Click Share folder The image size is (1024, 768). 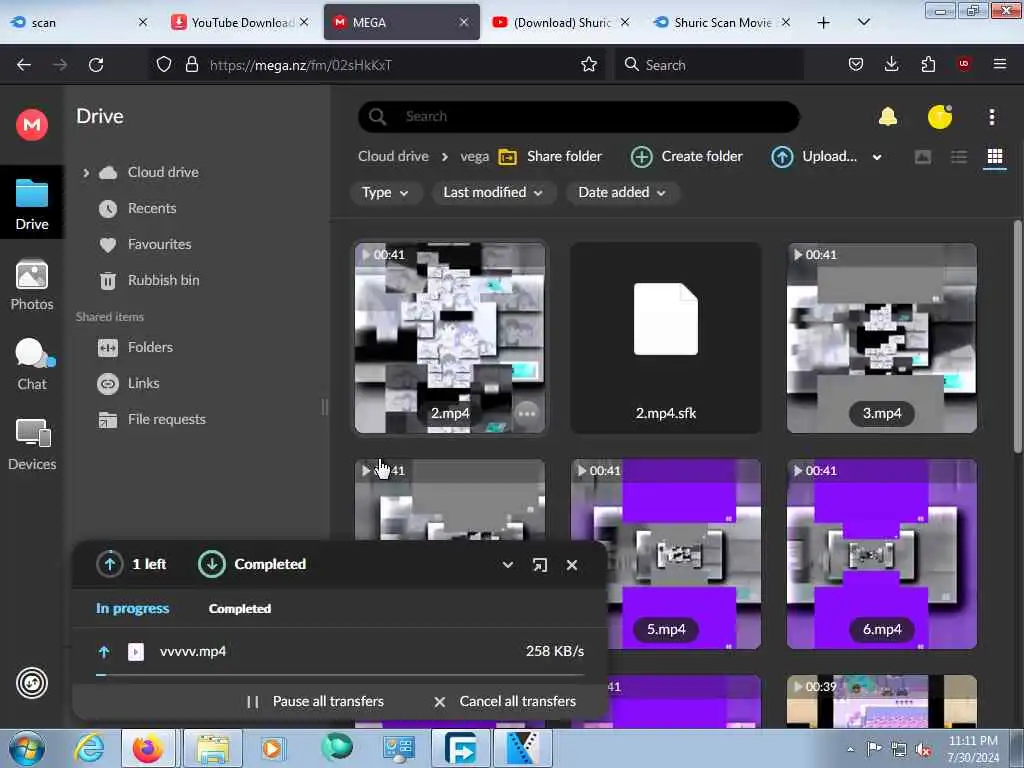(550, 157)
